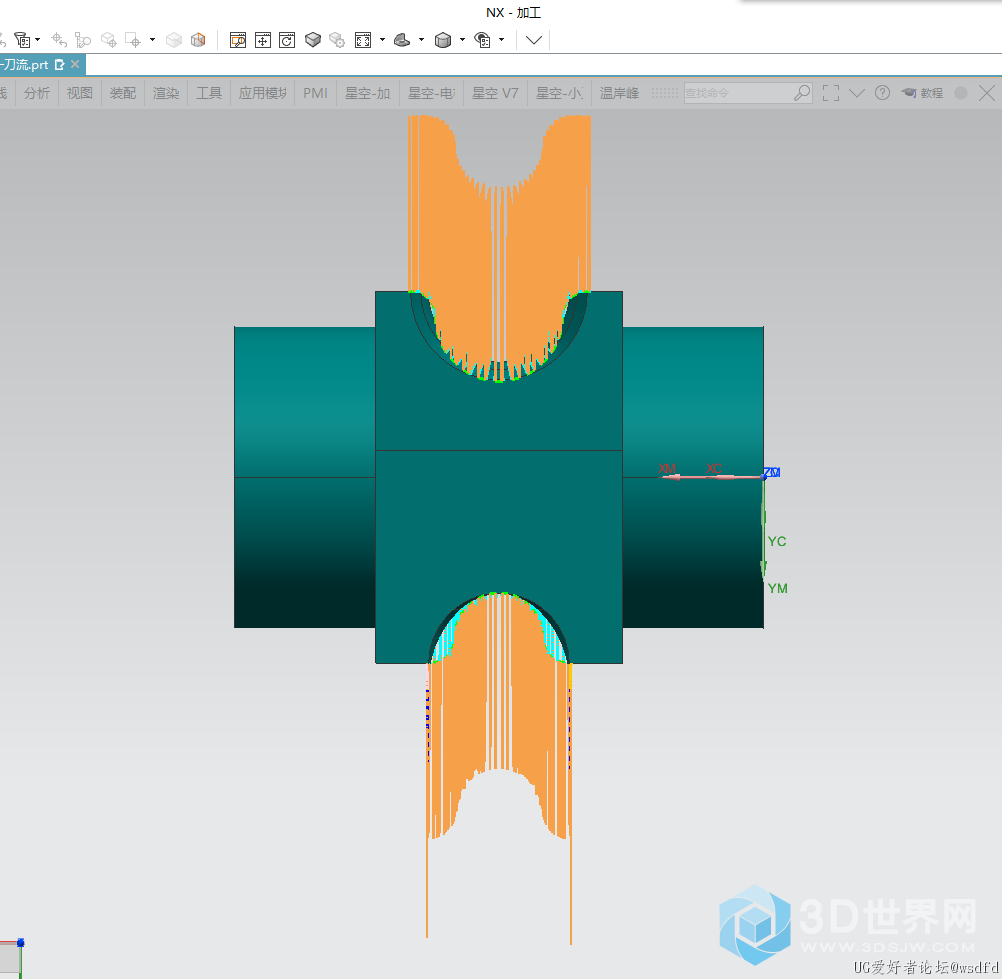Click the orange highlighted-face cube icon

click(x=198, y=40)
